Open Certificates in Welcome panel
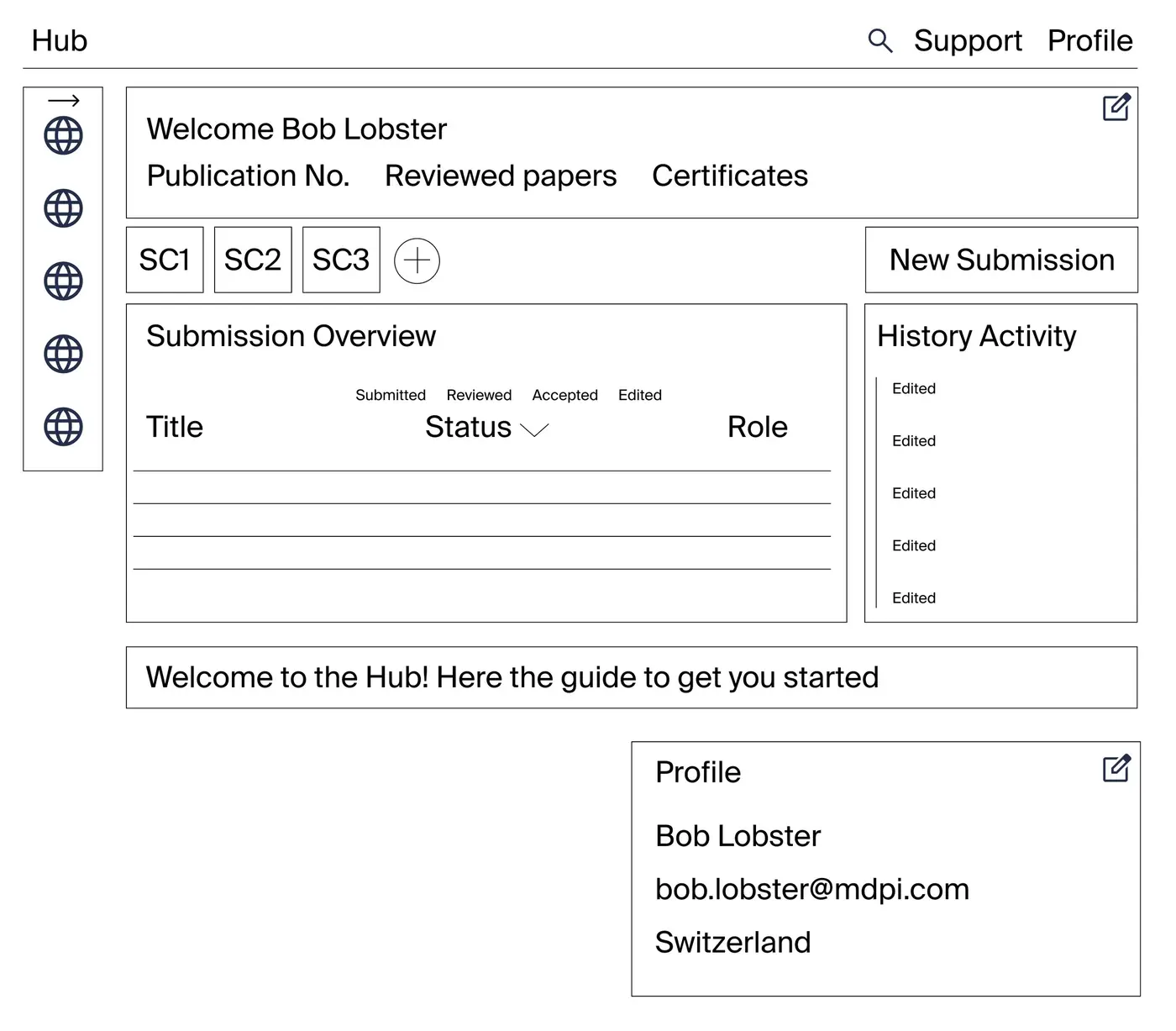Viewport: 1176px width, 1031px height. pyautogui.click(x=730, y=176)
